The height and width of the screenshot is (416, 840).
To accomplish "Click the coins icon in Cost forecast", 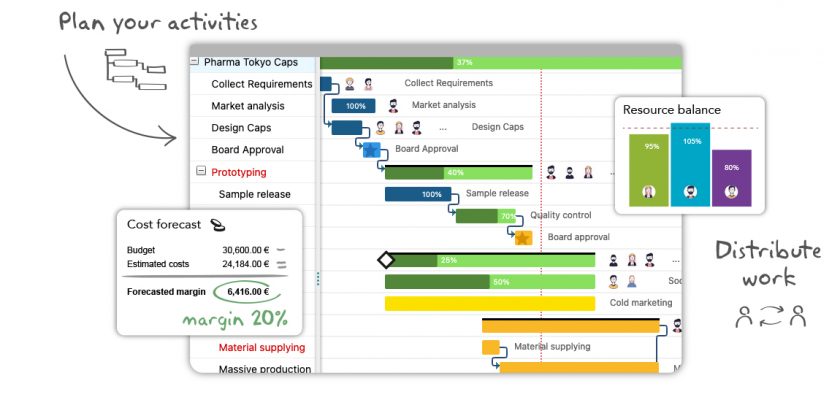I will (217, 226).
